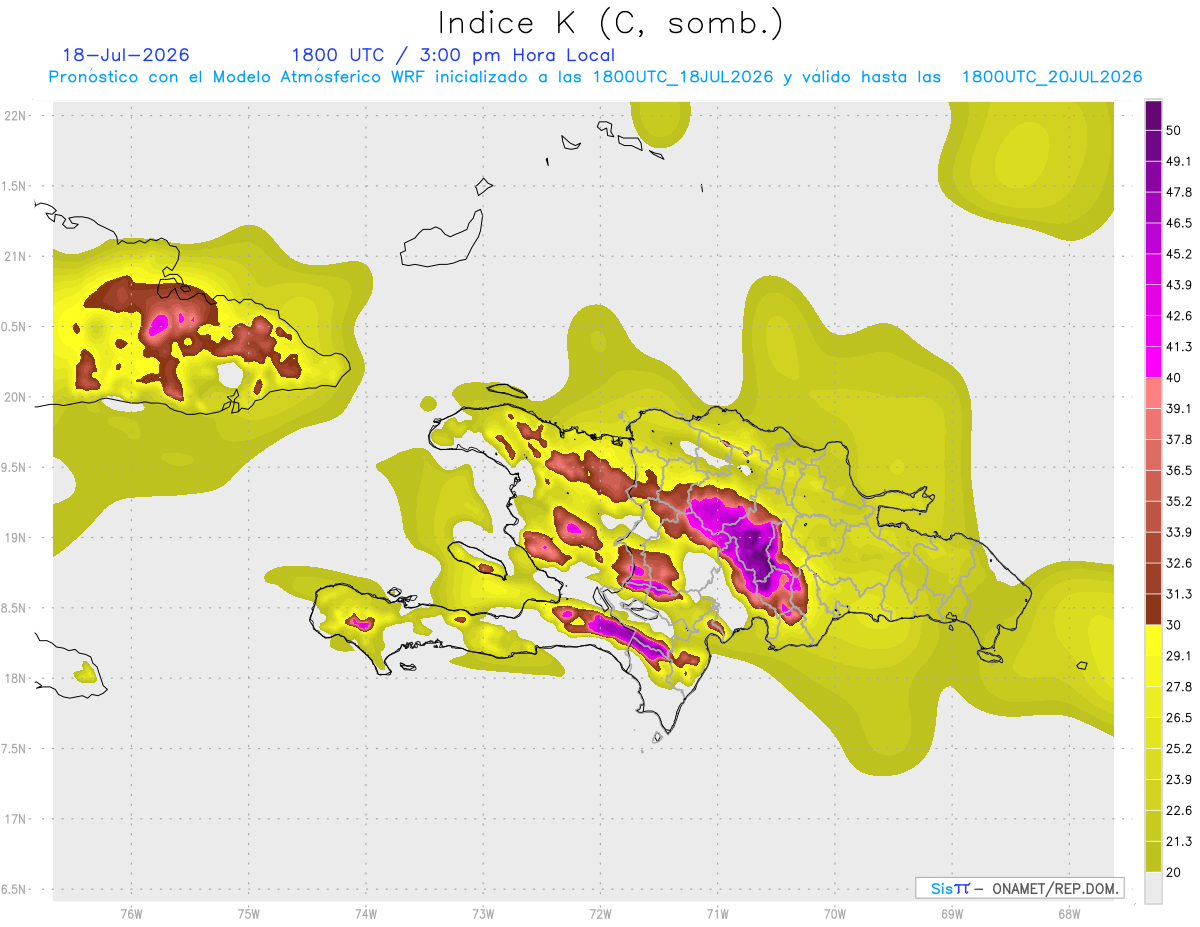
Task: Pick the darkest purple colorbar segment above 50
Action: pos(1153,115)
